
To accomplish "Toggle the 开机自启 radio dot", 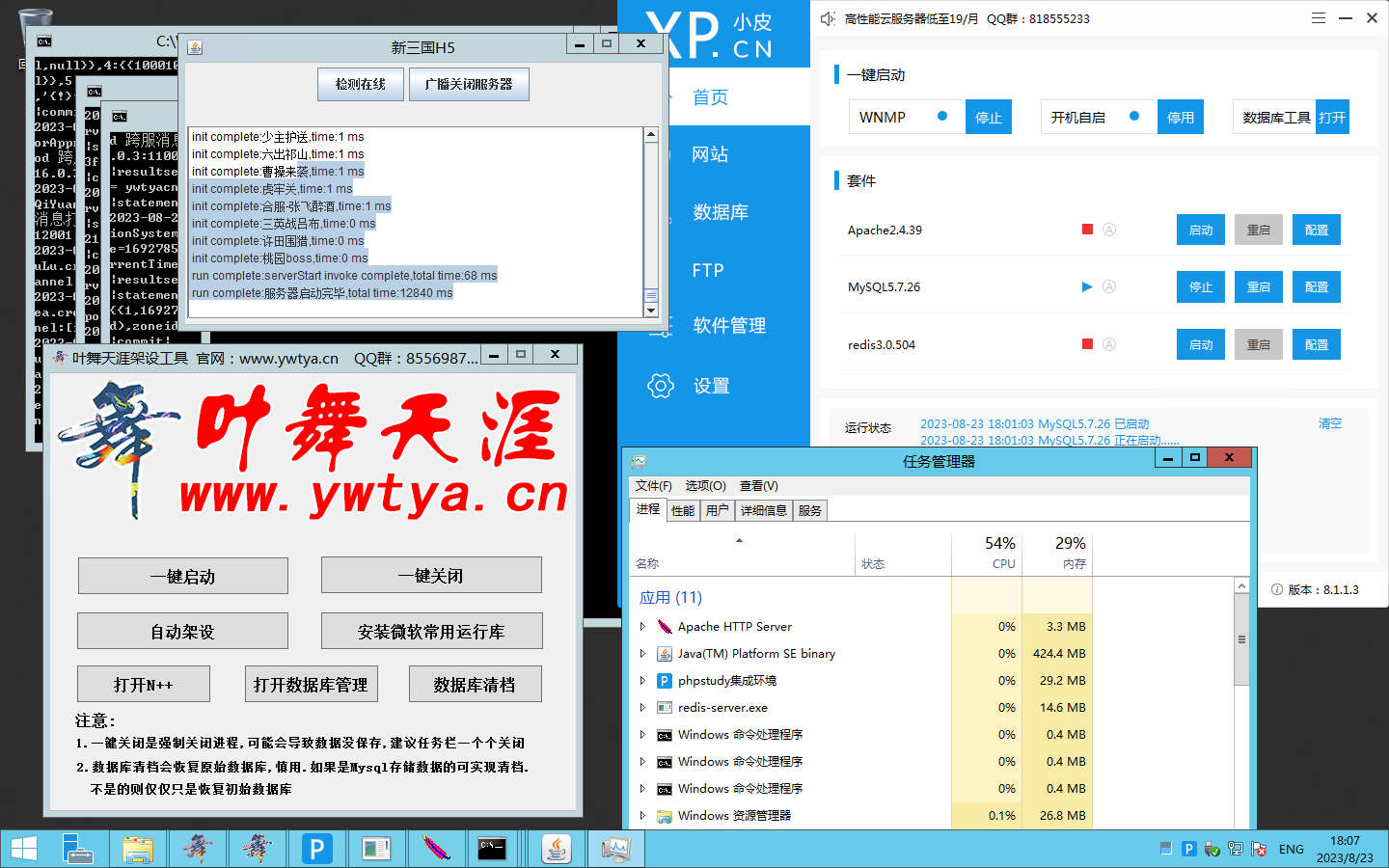I will click(1134, 116).
